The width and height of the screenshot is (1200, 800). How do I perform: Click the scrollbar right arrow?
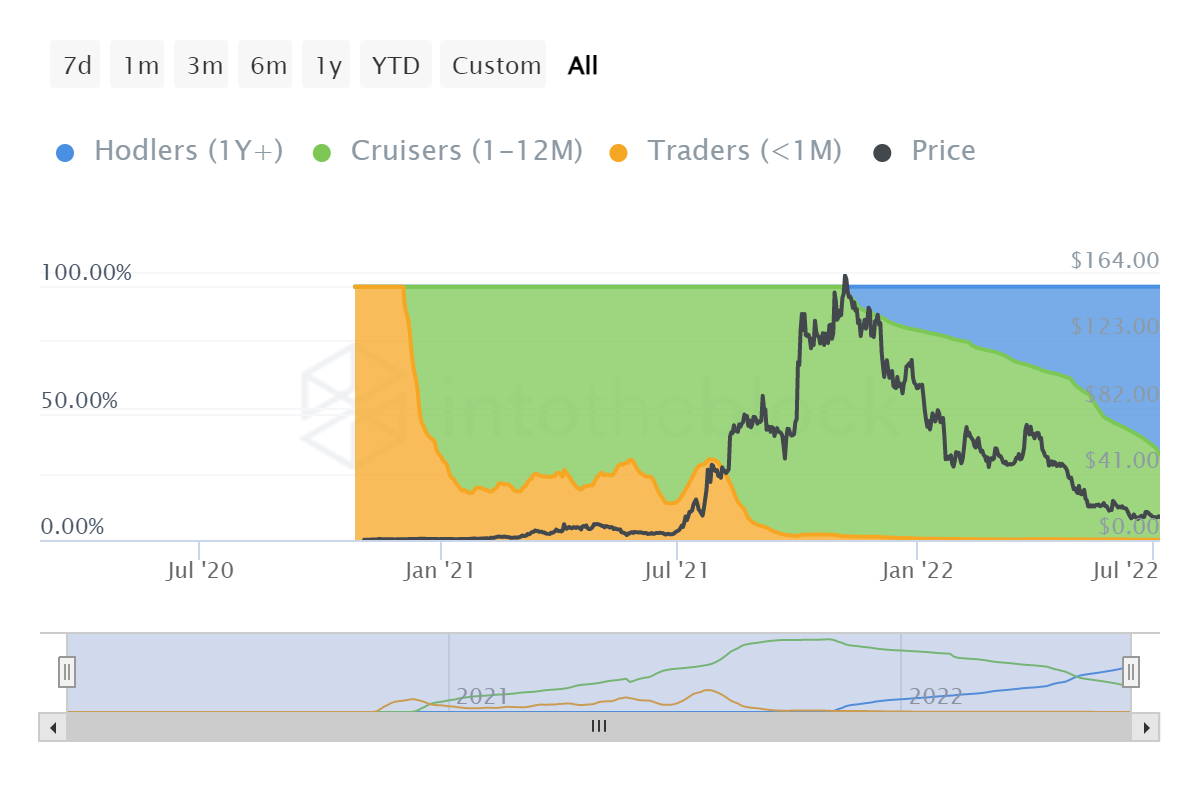(x=1146, y=727)
